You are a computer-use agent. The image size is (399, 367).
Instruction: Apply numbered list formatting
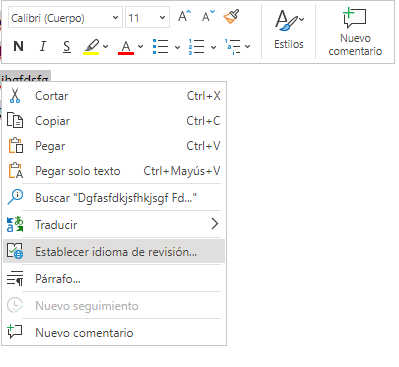(x=197, y=46)
